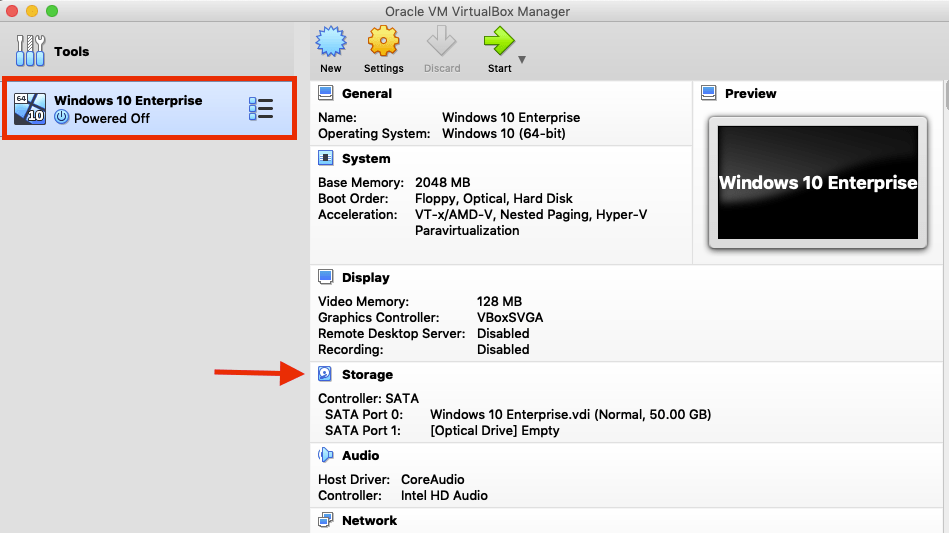Image resolution: width=949 pixels, height=533 pixels.
Task: Click the Storage disk icon
Action: tap(325, 374)
